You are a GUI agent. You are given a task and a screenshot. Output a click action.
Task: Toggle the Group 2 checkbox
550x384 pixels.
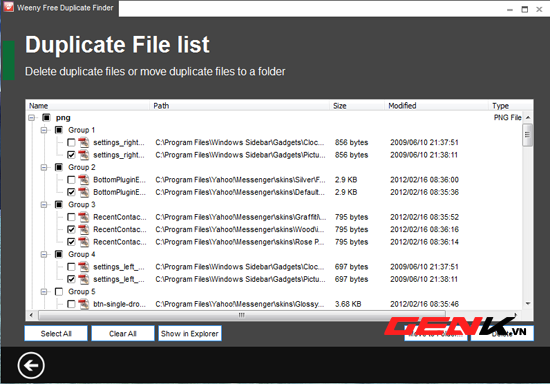pyautogui.click(x=59, y=167)
